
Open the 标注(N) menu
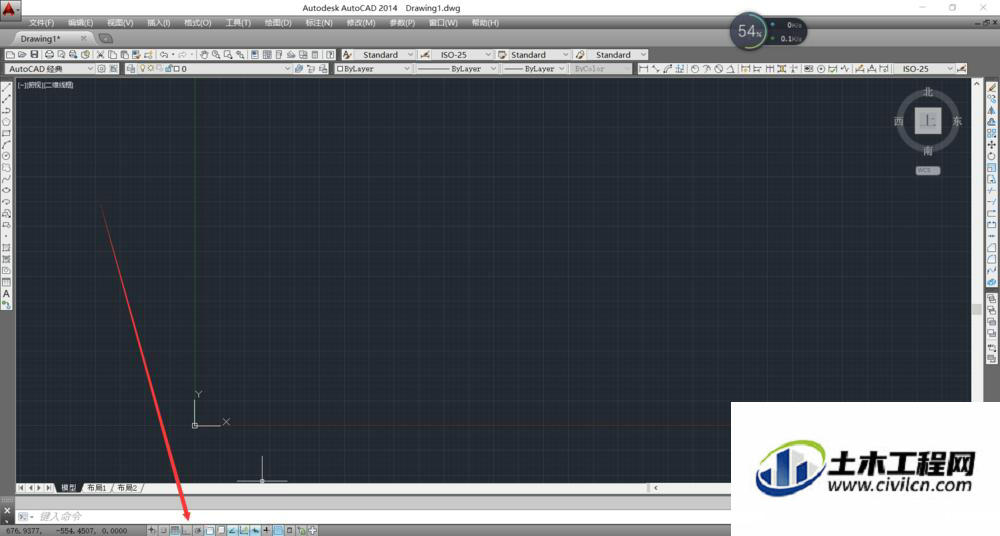319,23
